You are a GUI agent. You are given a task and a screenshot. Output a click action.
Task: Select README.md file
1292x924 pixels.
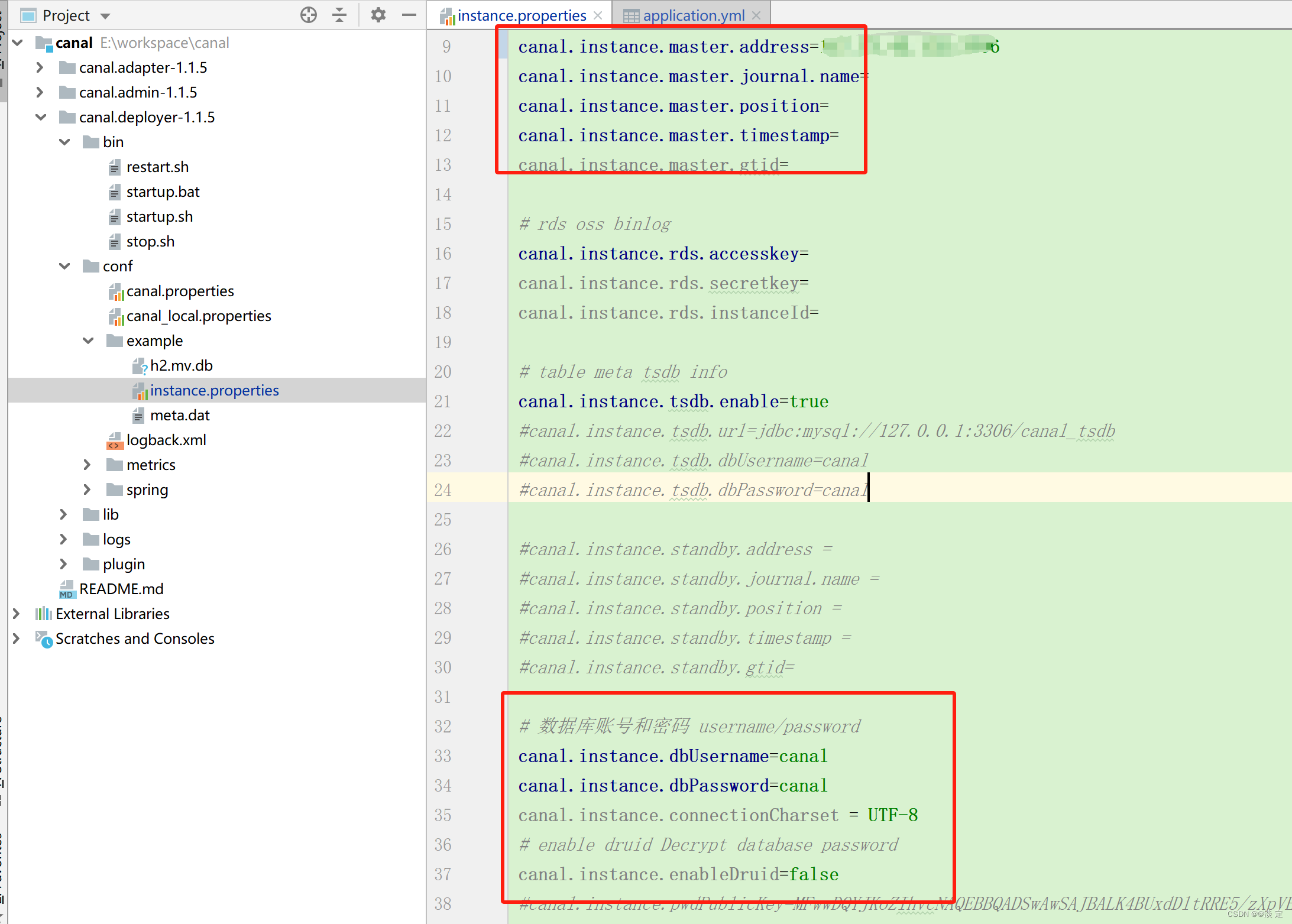(121, 589)
